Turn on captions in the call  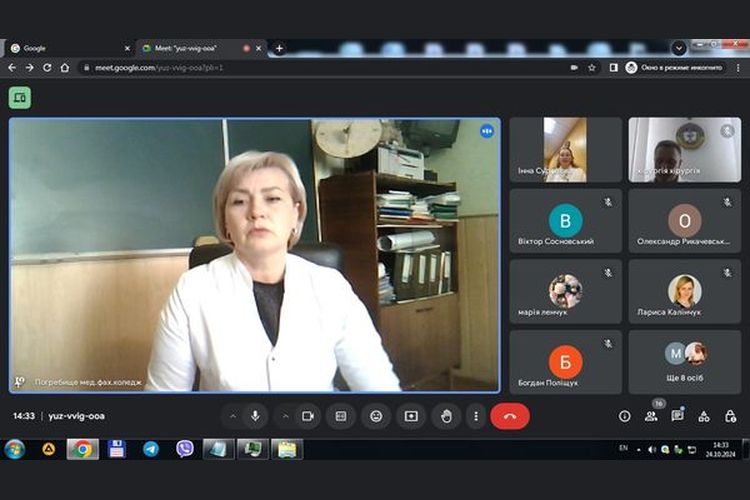coord(341,416)
